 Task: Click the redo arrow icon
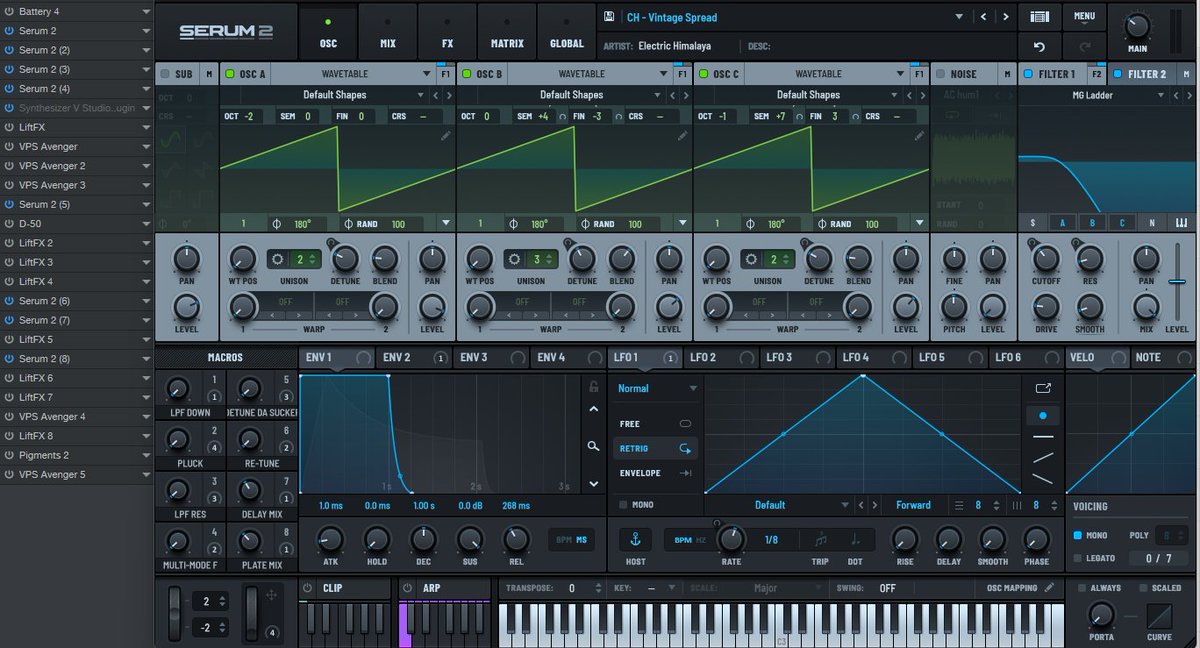point(1085,47)
